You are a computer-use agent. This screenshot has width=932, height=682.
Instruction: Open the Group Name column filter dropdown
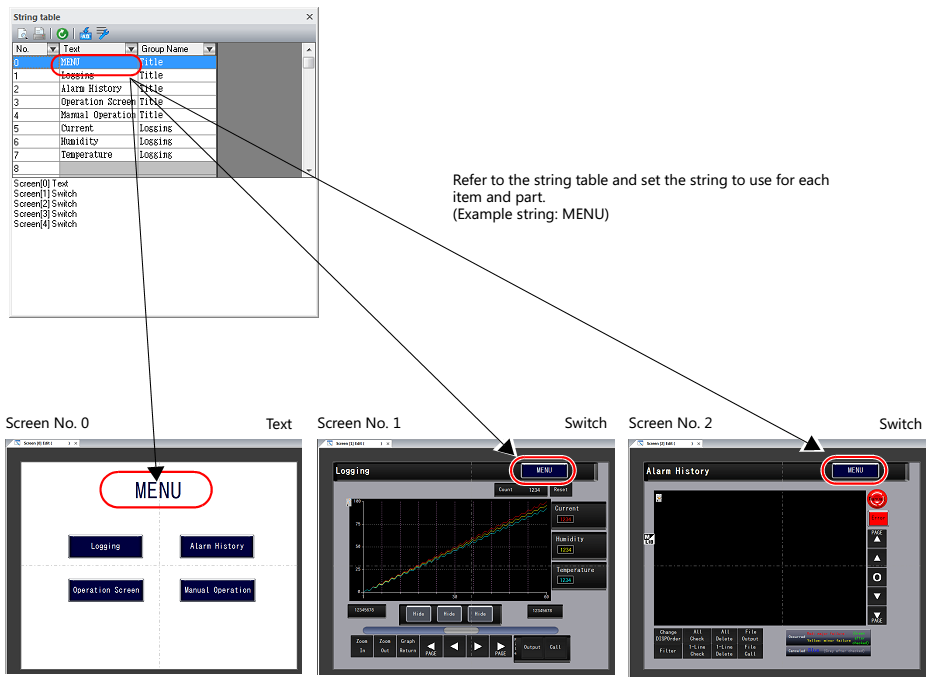209,49
